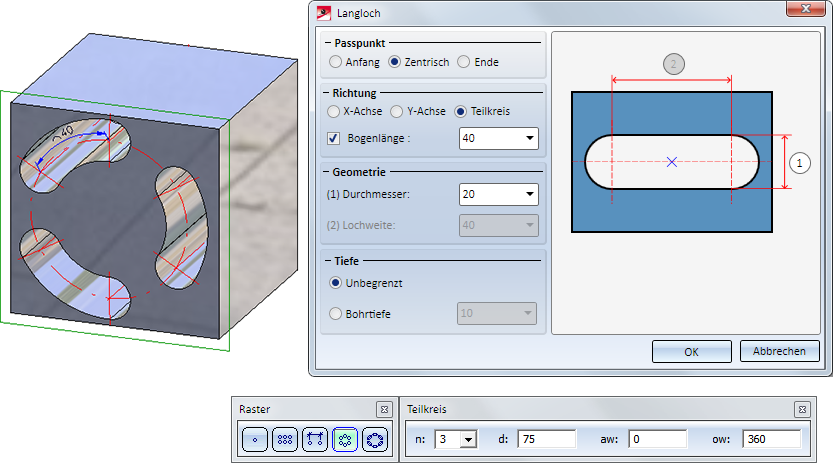The height and width of the screenshot is (463, 833).
Task: Choose X-Achse direction
Action: [x=333, y=112]
